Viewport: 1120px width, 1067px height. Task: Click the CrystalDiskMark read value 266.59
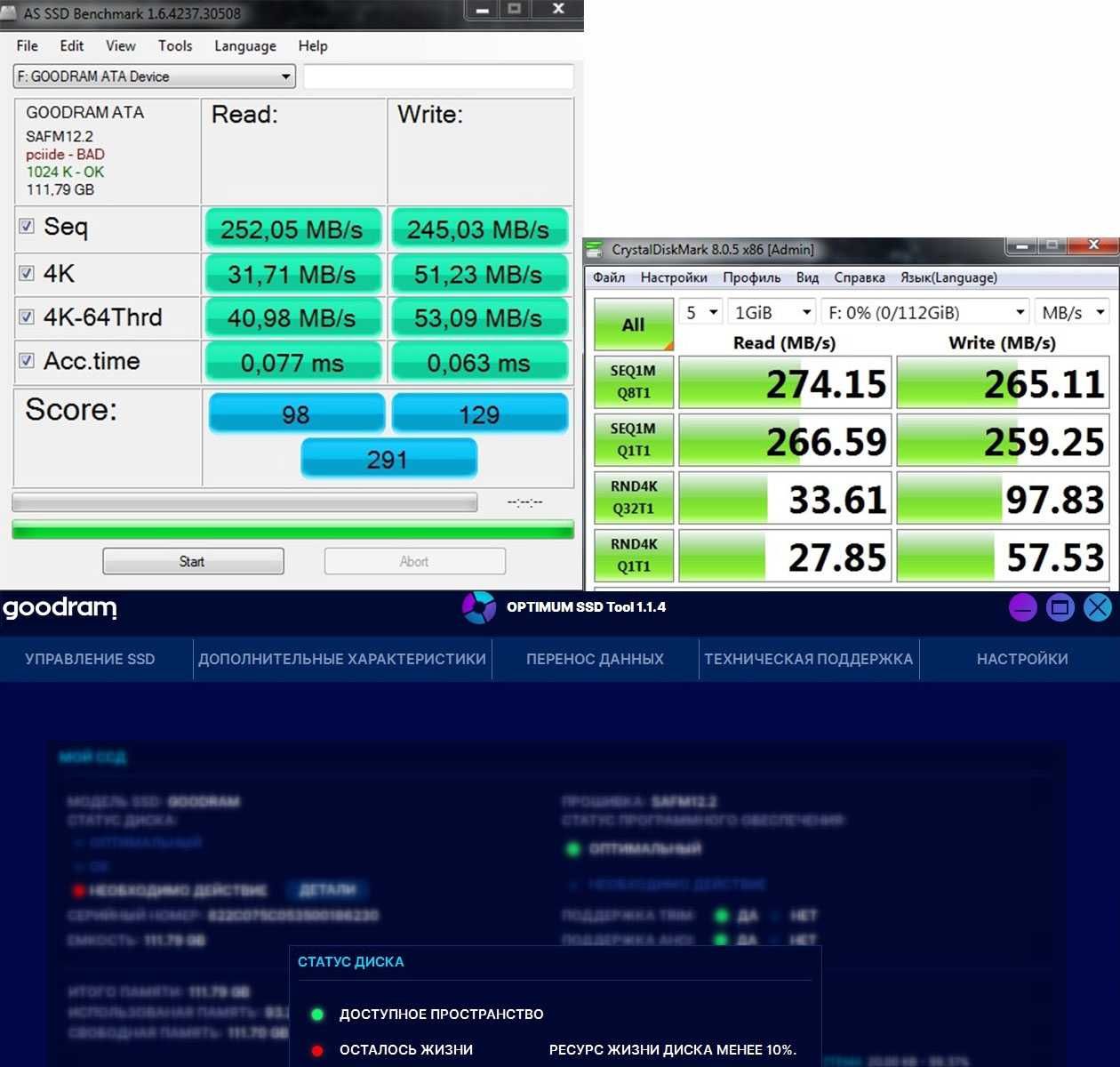click(x=785, y=440)
